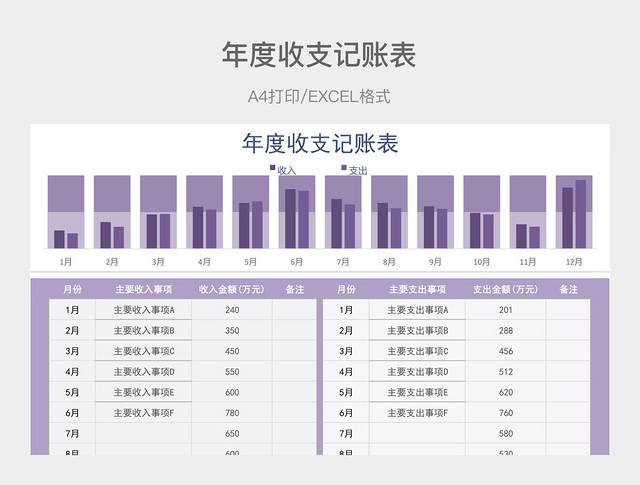Select cell 主要收入事项F
This screenshot has width=640, height=485.
coord(144,413)
